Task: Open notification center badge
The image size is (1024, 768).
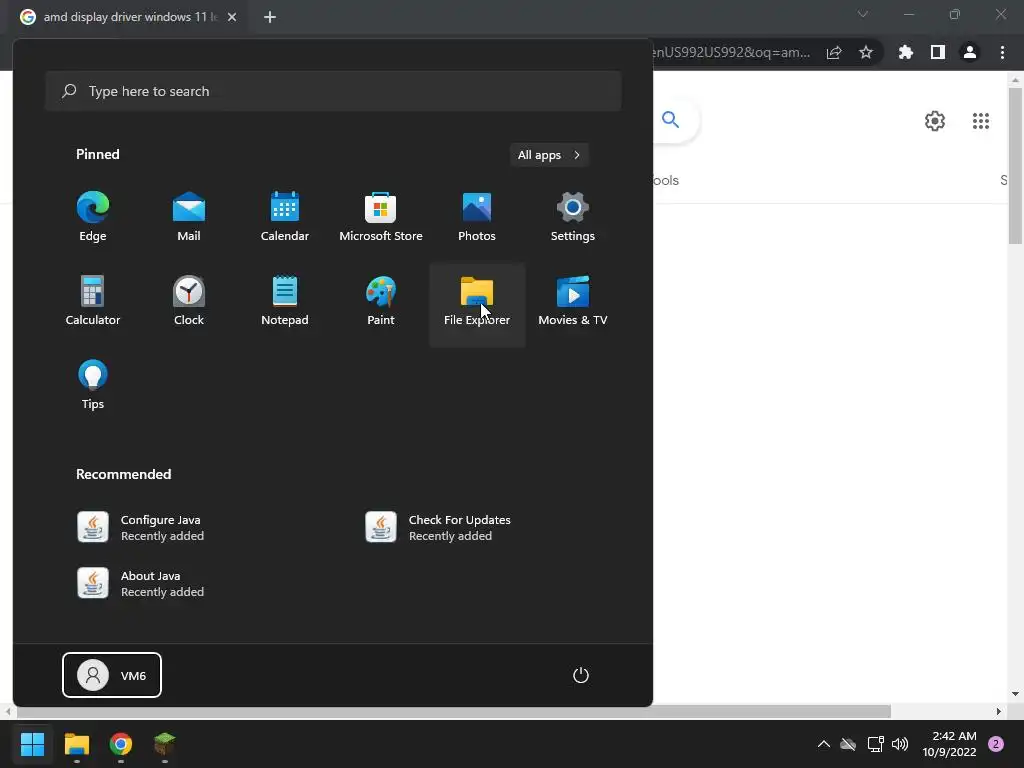Action: (996, 744)
